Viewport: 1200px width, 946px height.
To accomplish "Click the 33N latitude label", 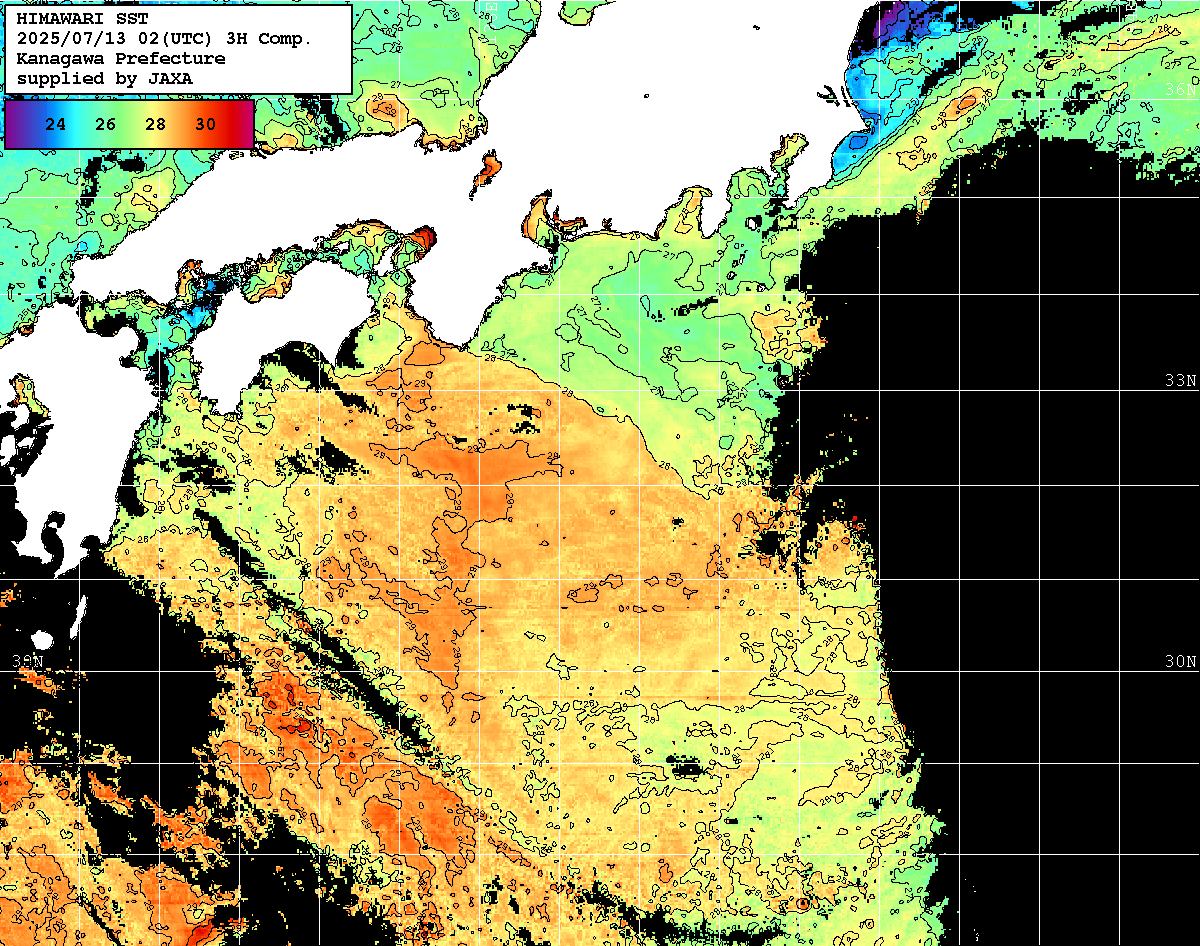I will click(x=1181, y=381).
